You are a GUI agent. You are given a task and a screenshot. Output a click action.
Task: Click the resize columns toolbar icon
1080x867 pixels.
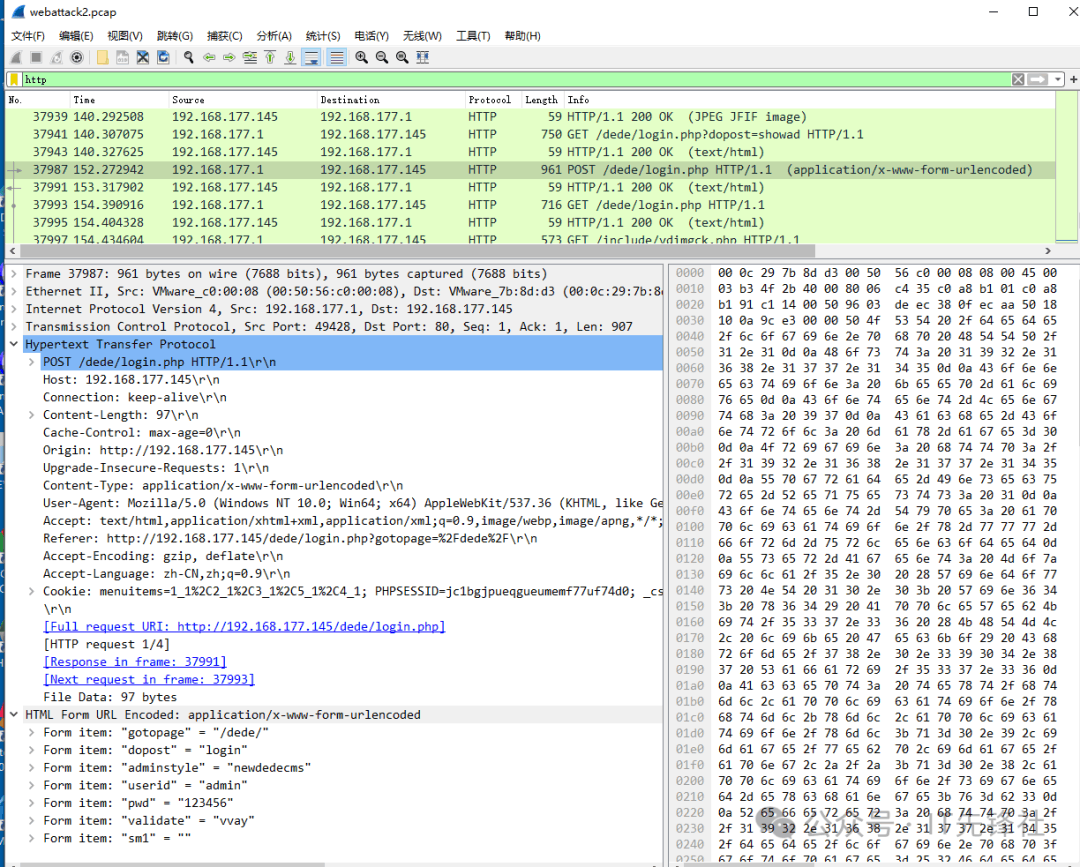click(423, 57)
